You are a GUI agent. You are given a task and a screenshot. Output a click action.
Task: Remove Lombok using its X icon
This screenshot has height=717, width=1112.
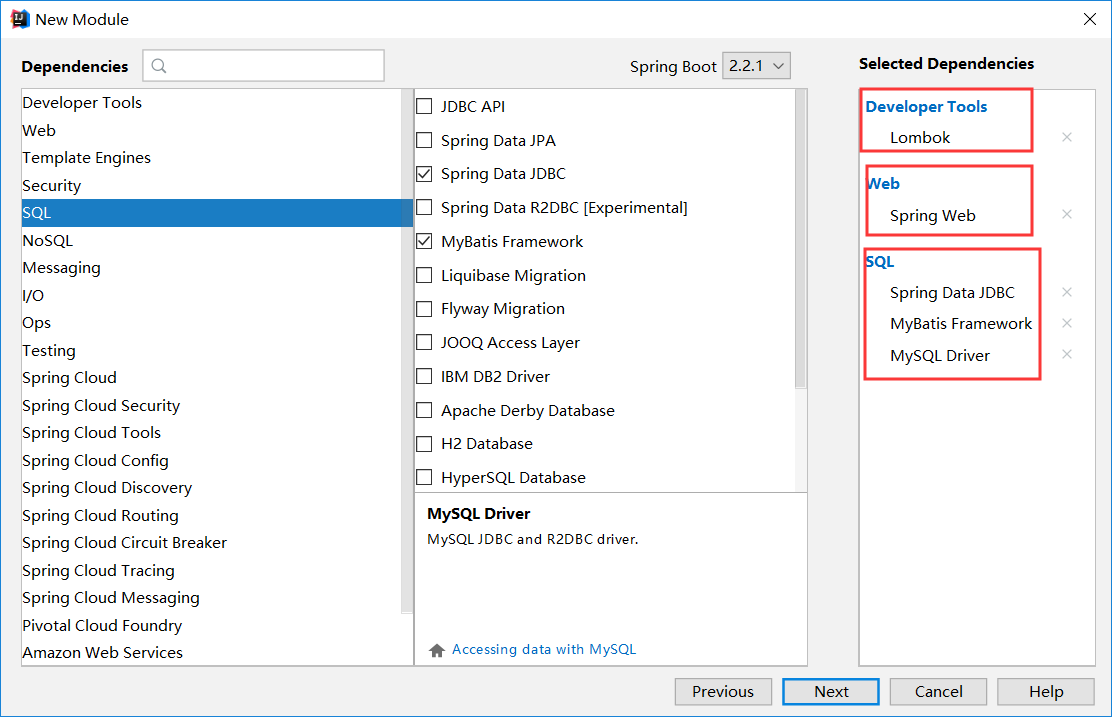1066,137
